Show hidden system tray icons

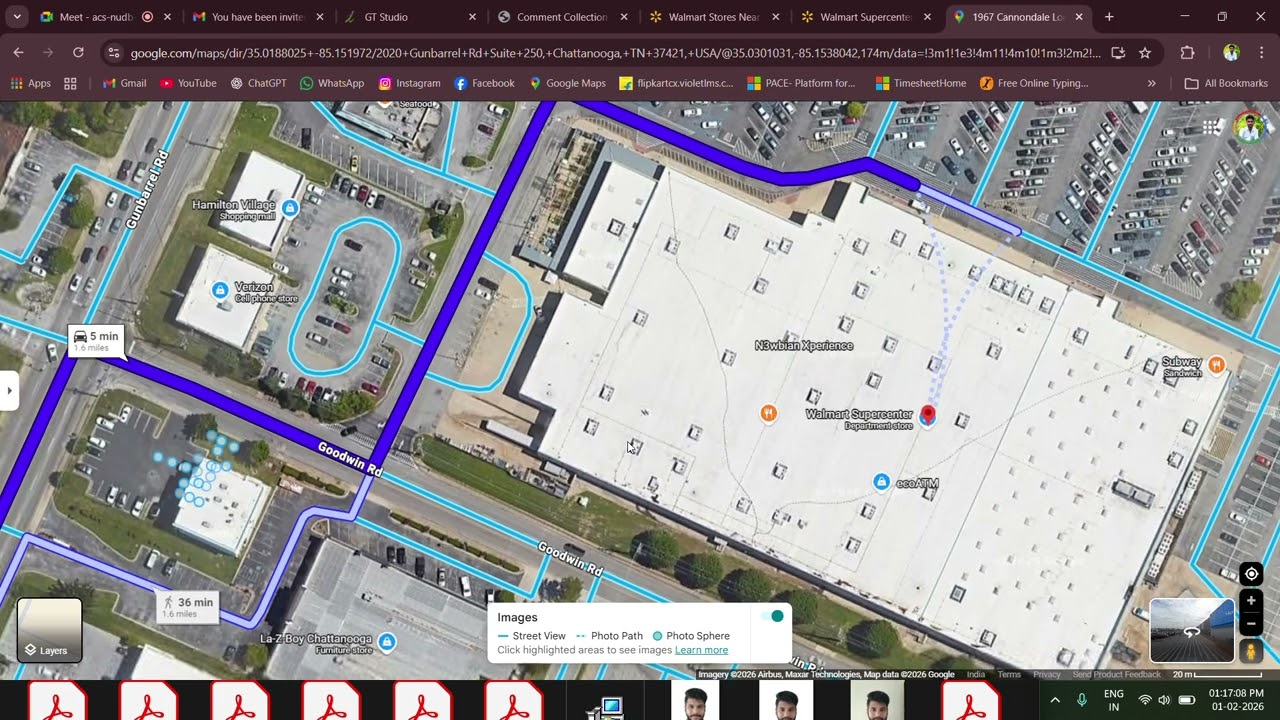(1055, 700)
